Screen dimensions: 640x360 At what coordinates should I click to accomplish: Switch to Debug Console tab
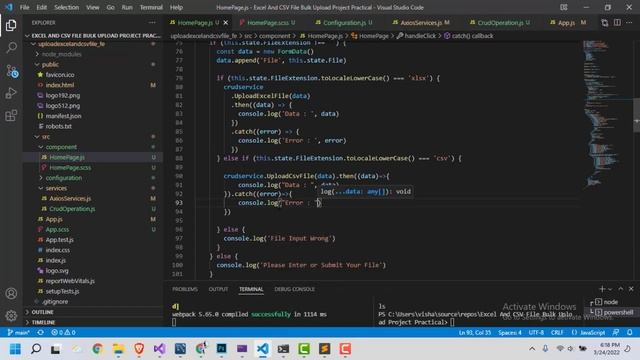(294, 289)
